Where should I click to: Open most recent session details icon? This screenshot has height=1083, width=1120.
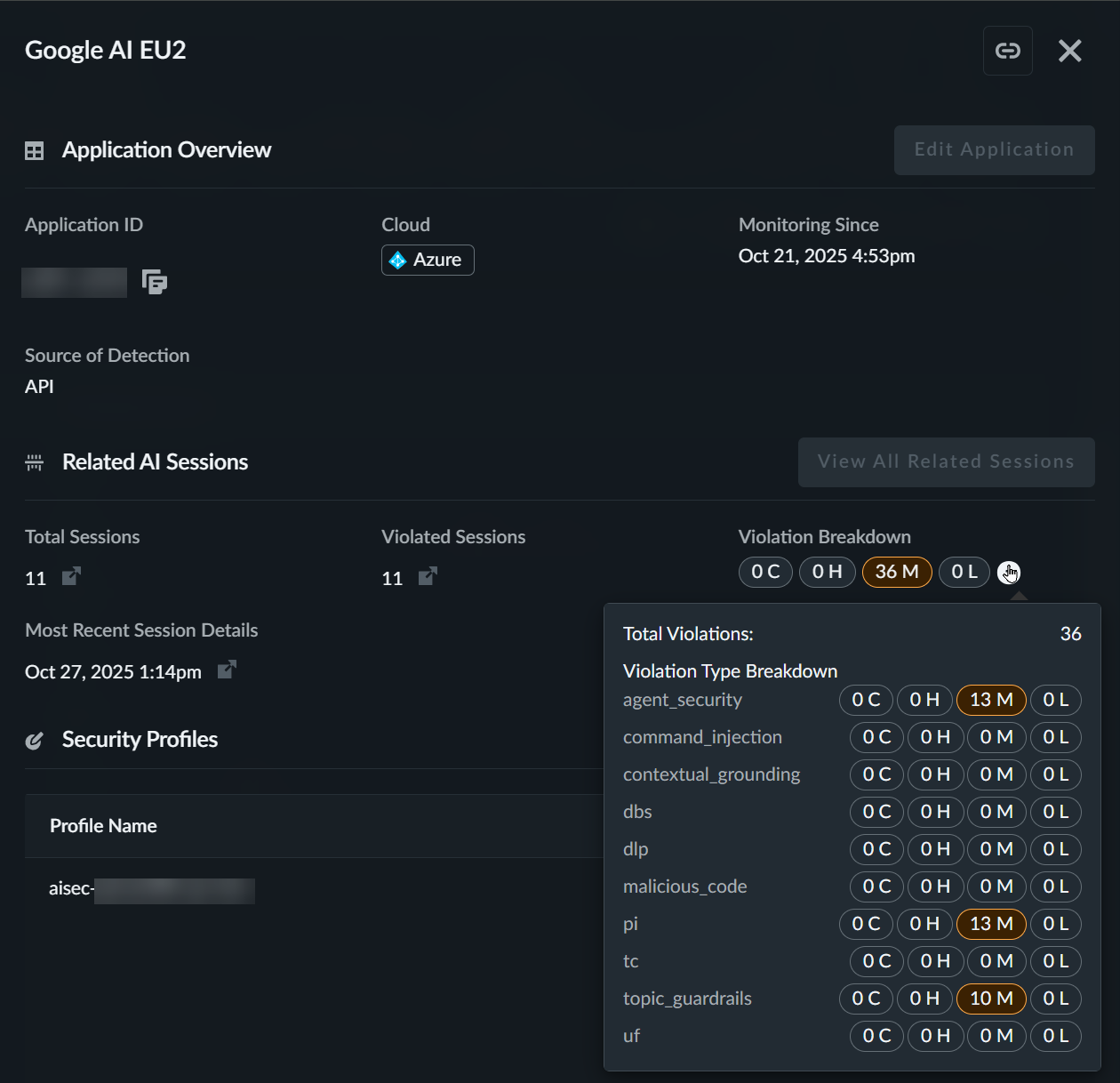click(x=227, y=670)
